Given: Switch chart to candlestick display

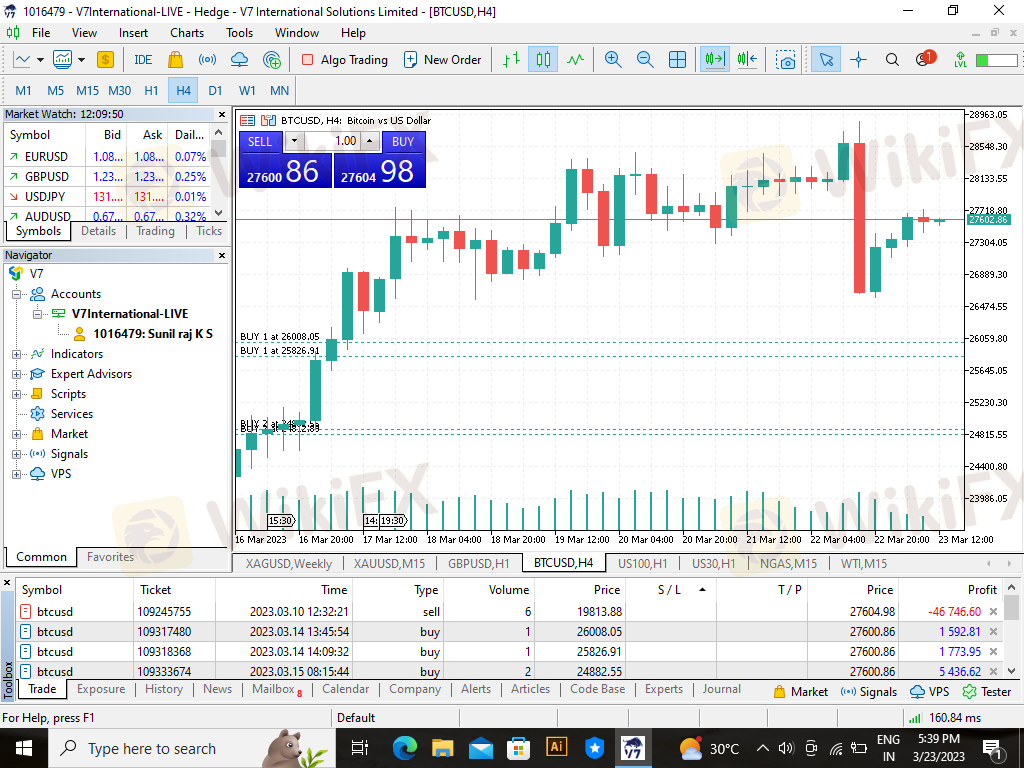Looking at the screenshot, I should click(x=543, y=60).
